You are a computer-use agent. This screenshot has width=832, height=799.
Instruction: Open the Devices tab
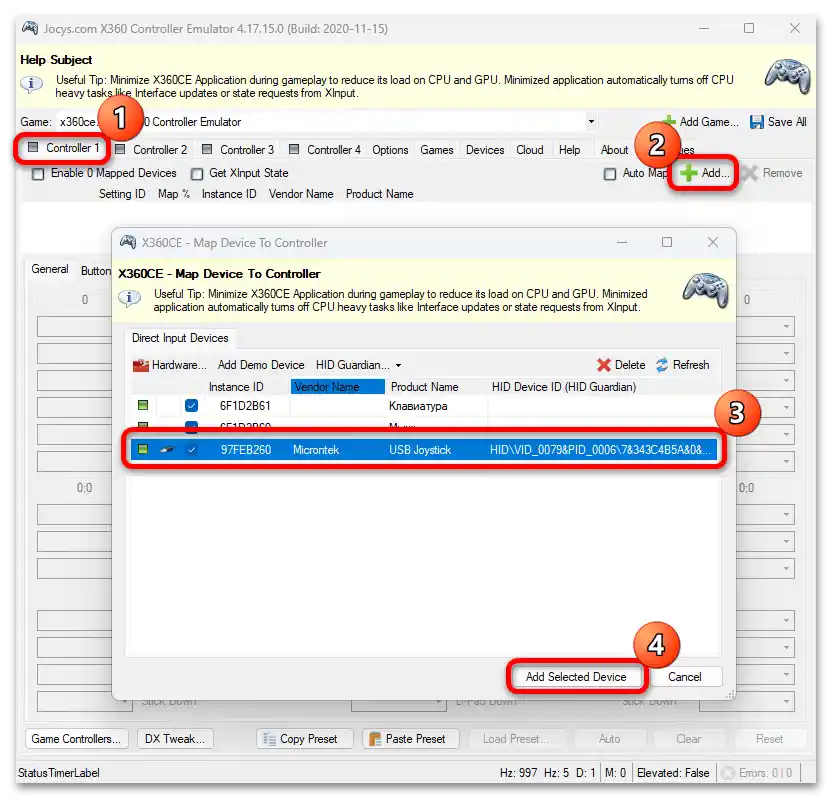[485, 150]
